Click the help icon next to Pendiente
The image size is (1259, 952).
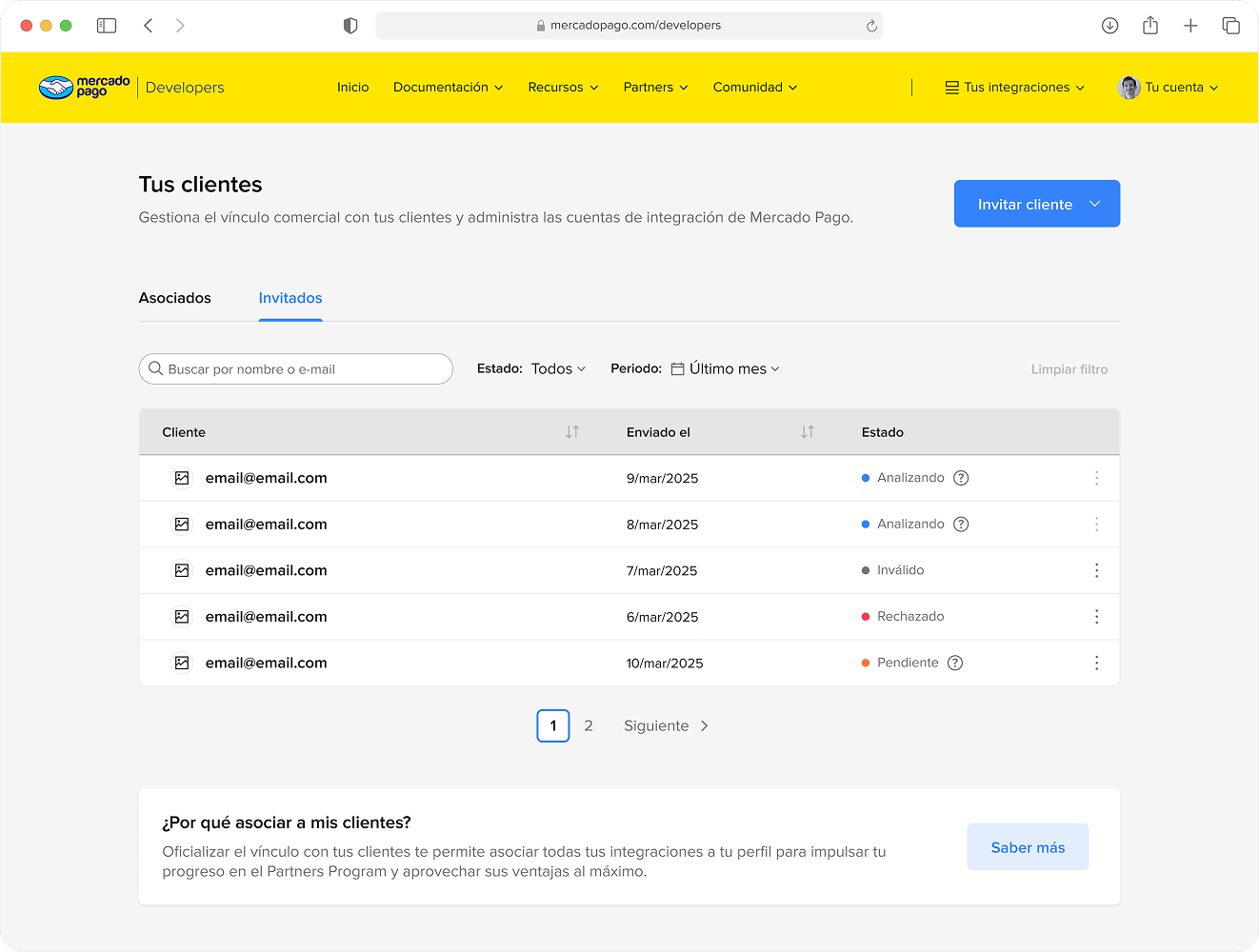955,663
